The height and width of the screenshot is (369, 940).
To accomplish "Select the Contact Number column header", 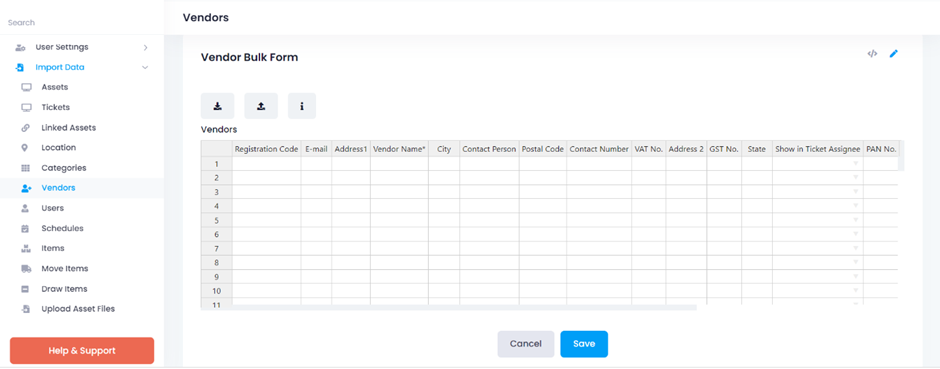I will point(599,149).
